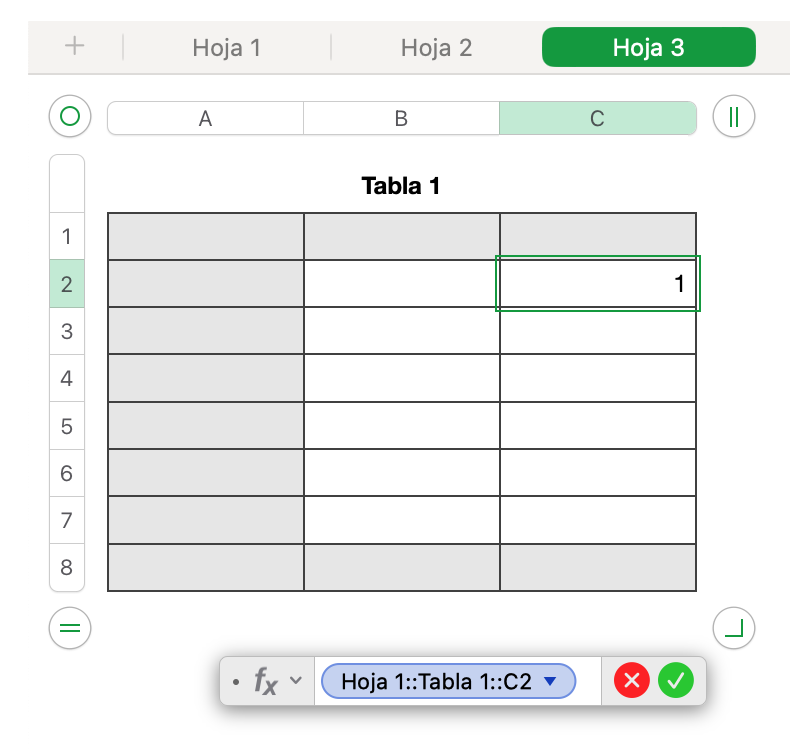
Task: Click the table resize corner handle
Action: click(734, 629)
